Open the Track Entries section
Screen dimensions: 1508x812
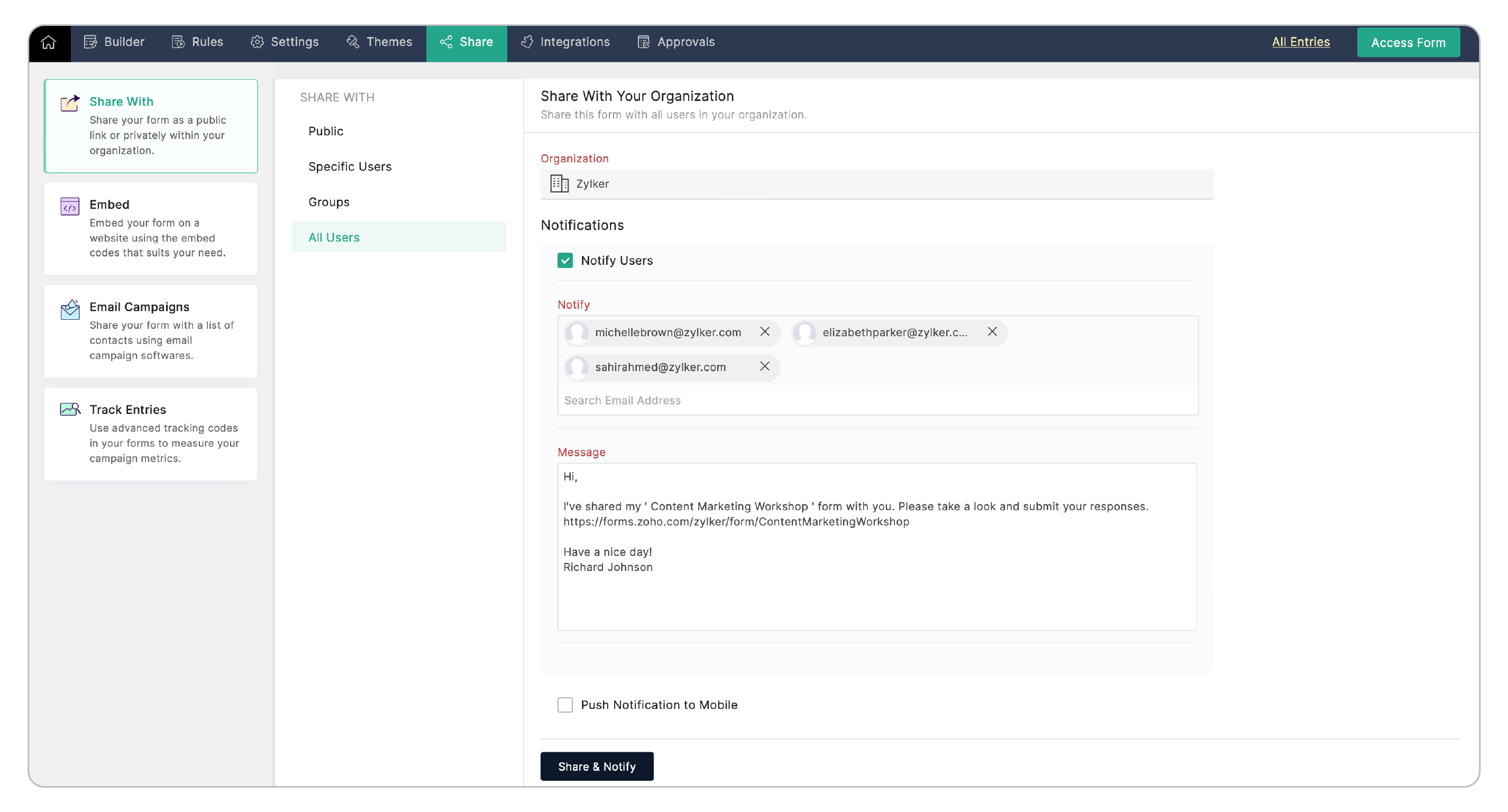pos(150,433)
